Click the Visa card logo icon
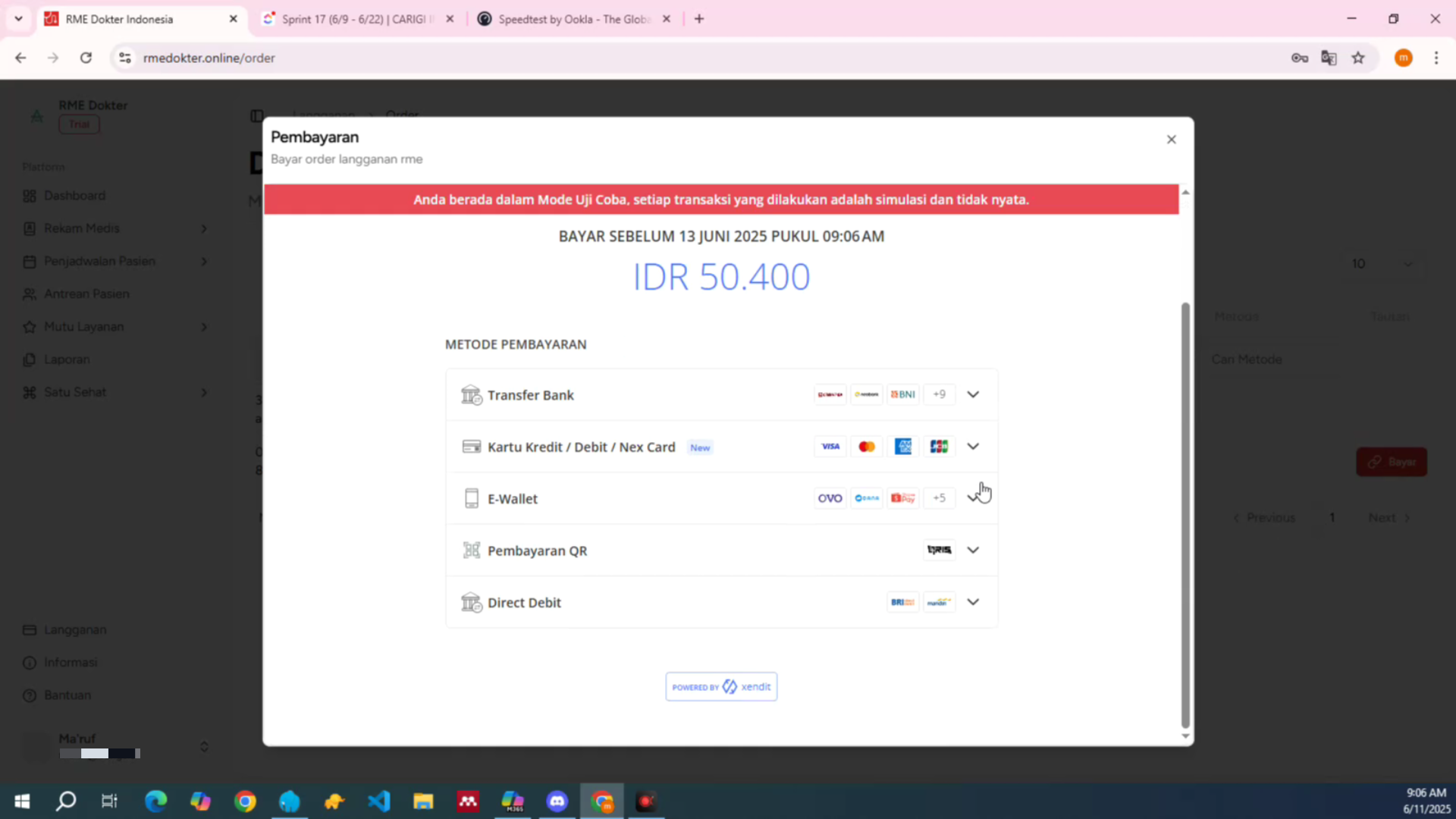Viewport: 1456px width, 819px height. point(830,447)
